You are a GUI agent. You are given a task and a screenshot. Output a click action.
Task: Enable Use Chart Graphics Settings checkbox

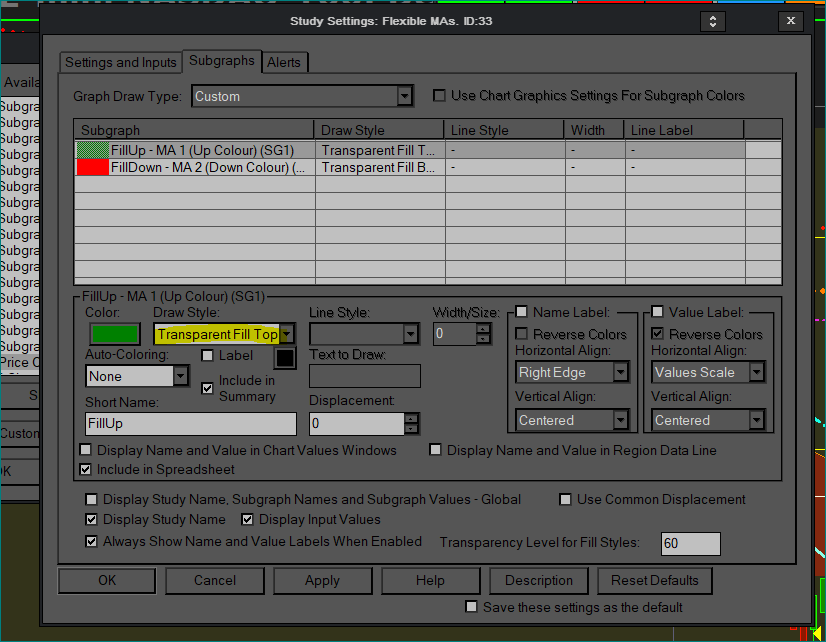tap(439, 96)
